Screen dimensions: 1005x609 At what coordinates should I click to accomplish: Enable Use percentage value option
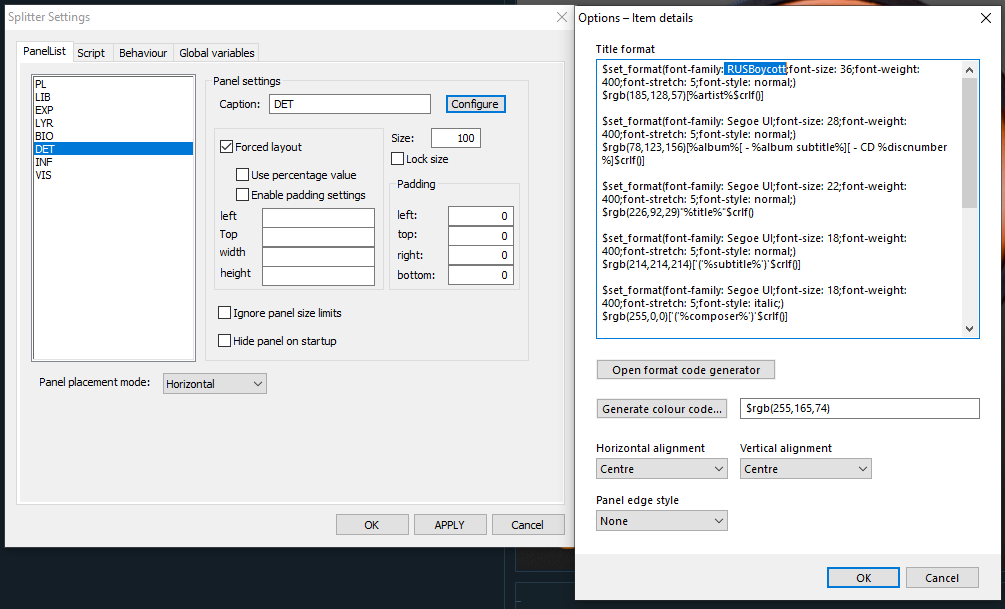pyautogui.click(x=243, y=175)
